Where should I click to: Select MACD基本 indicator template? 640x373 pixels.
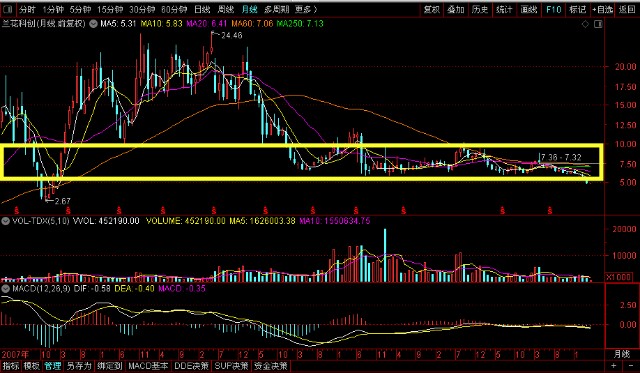148,366
